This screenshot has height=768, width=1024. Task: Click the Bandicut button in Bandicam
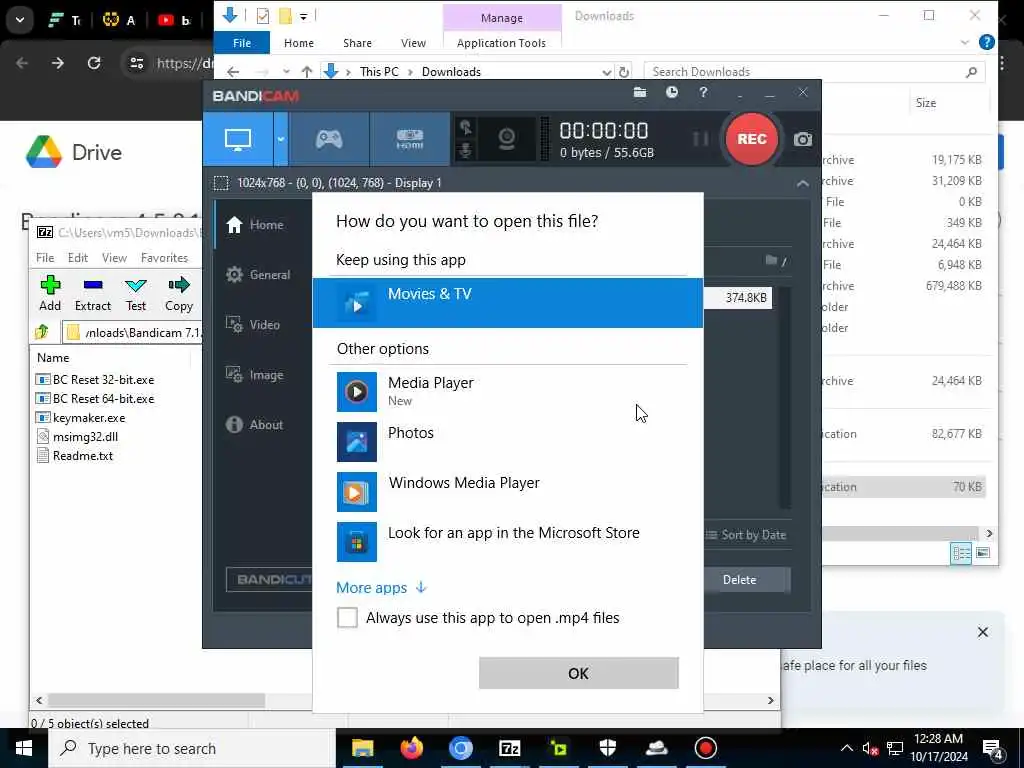[x=269, y=579]
